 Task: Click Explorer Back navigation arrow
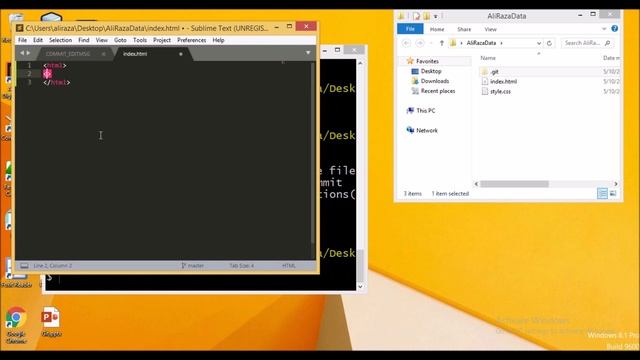pos(406,43)
